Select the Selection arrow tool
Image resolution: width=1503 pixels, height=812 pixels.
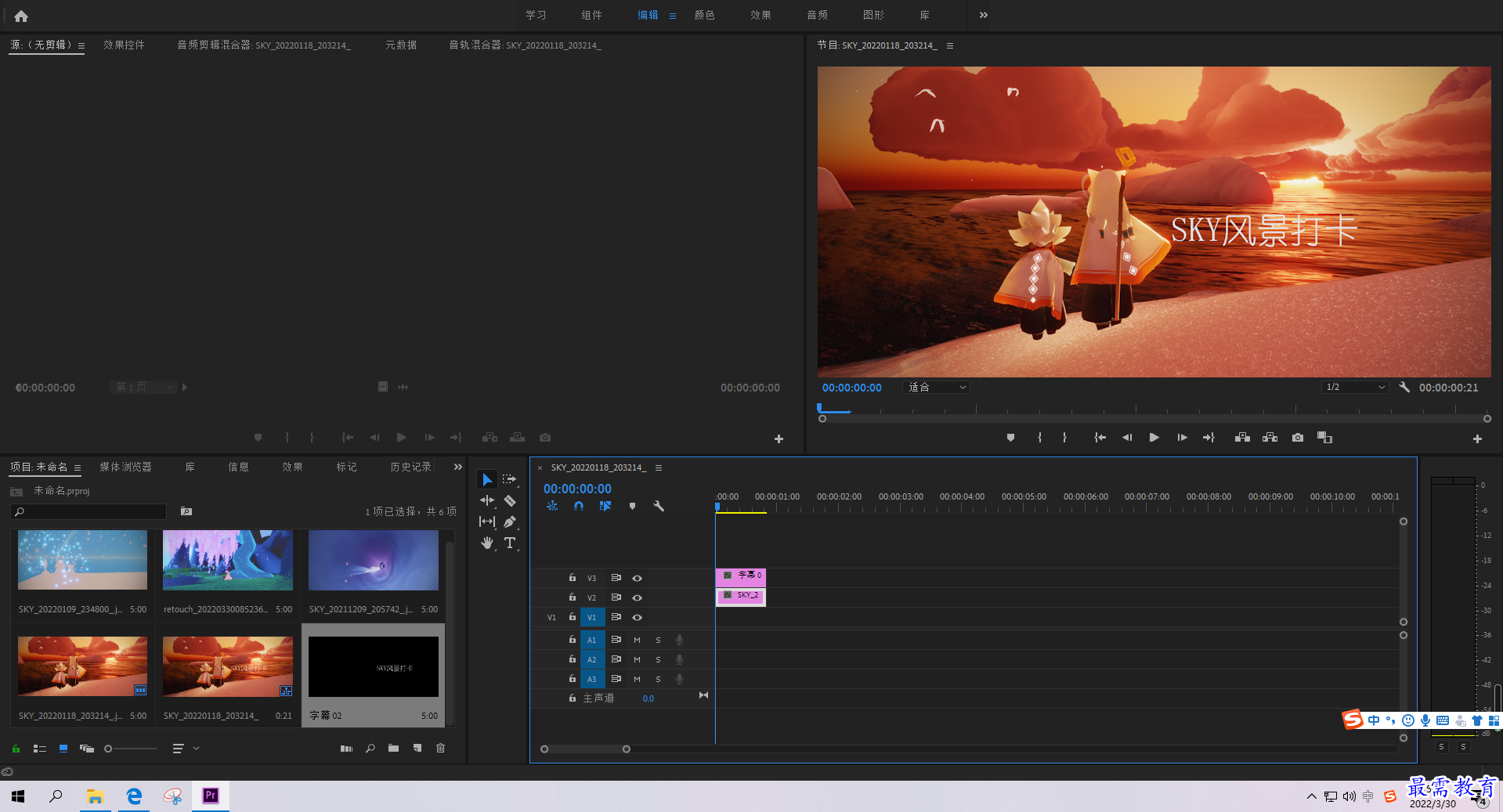pos(486,479)
